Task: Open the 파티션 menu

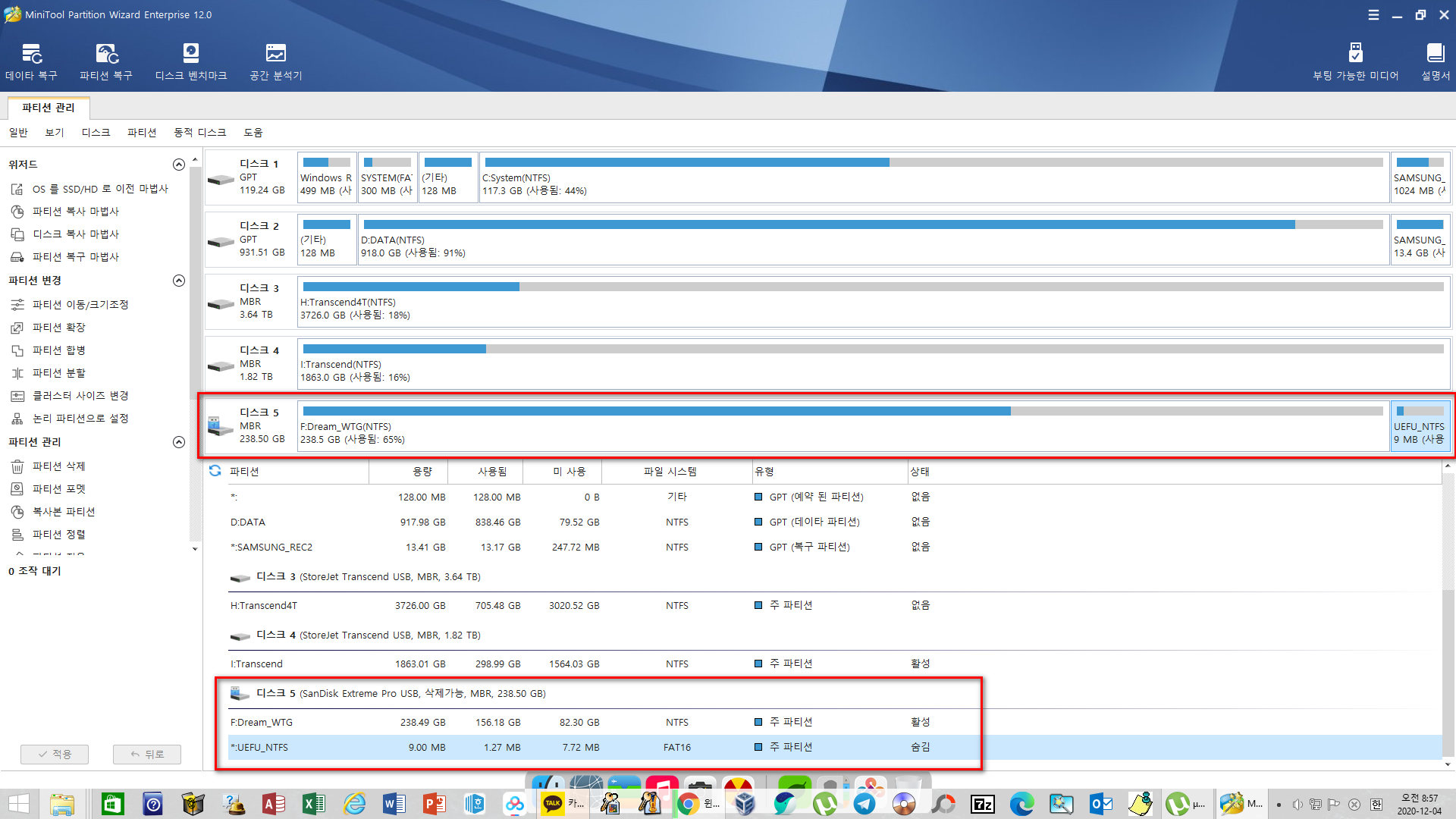Action: click(x=142, y=133)
